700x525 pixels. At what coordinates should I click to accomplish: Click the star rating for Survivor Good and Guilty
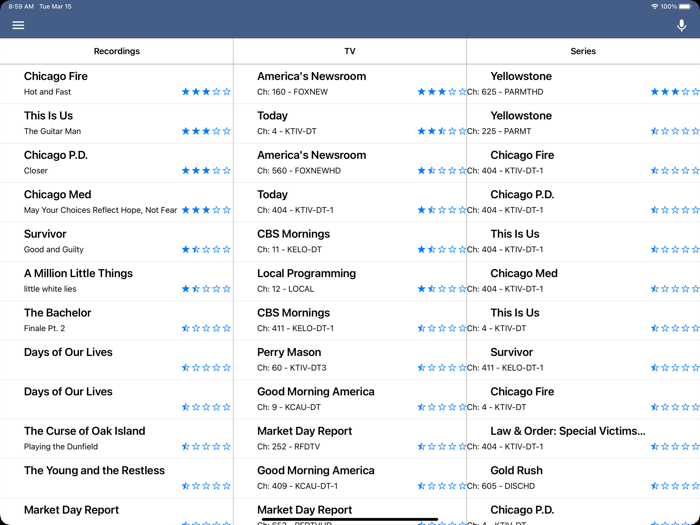pos(206,250)
